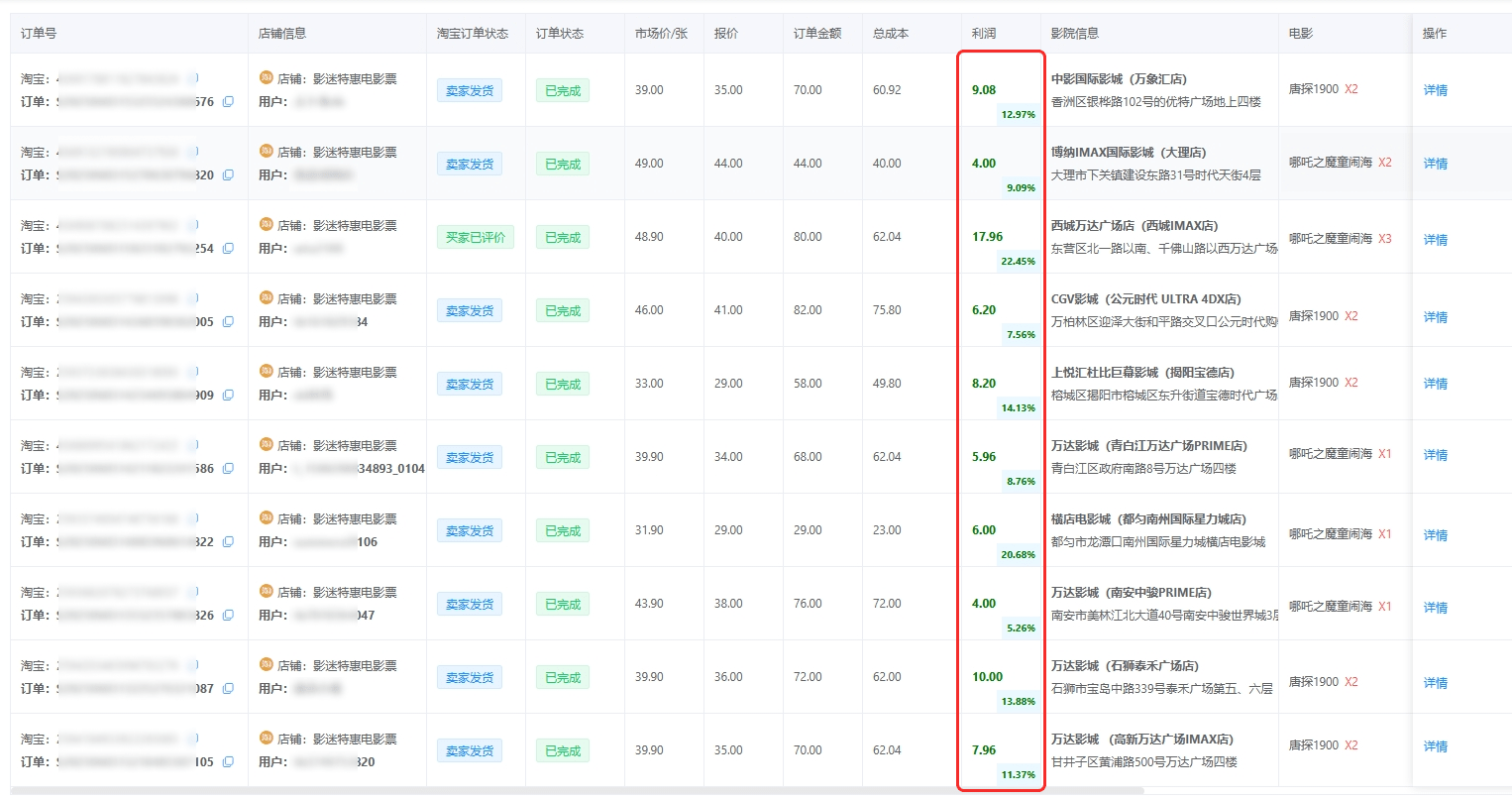
Task: Open 详情 for CGV影城 order
Action: [1435, 317]
